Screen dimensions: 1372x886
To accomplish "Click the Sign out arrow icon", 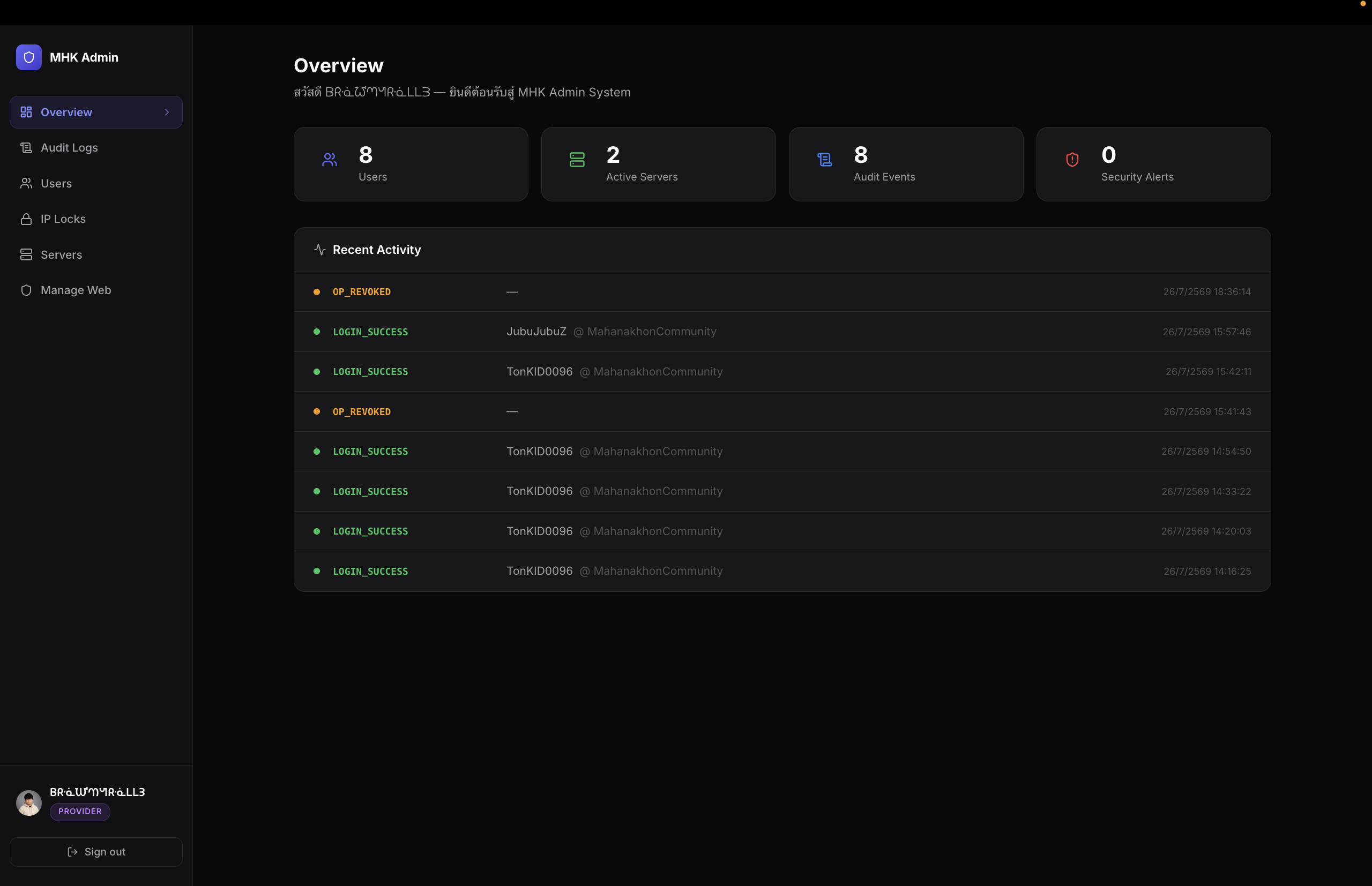I will 72,852.
